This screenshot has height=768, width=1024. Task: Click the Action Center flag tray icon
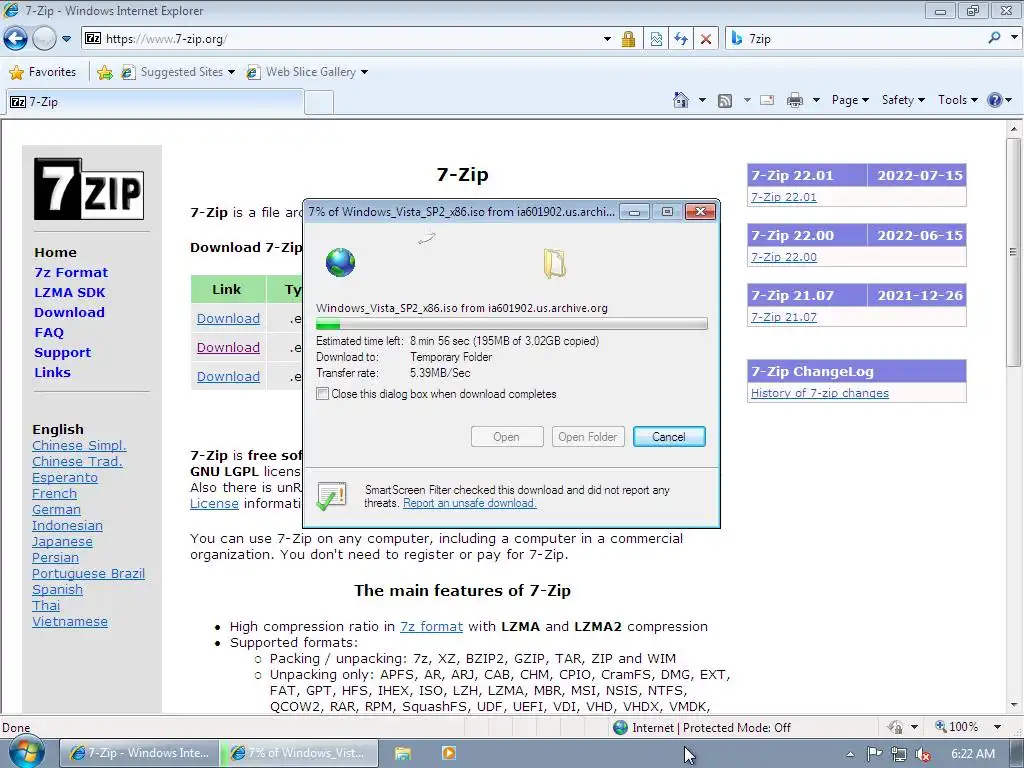click(x=874, y=754)
